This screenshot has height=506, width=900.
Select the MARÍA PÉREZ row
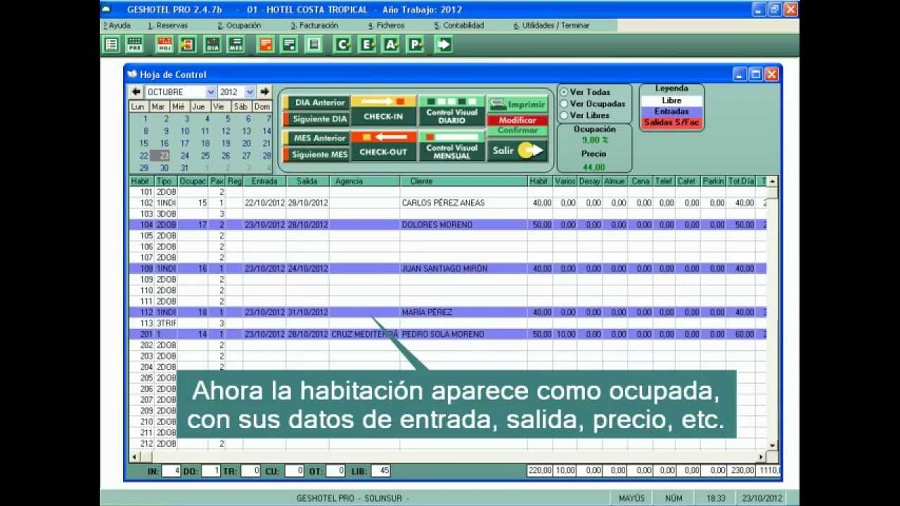point(448,312)
